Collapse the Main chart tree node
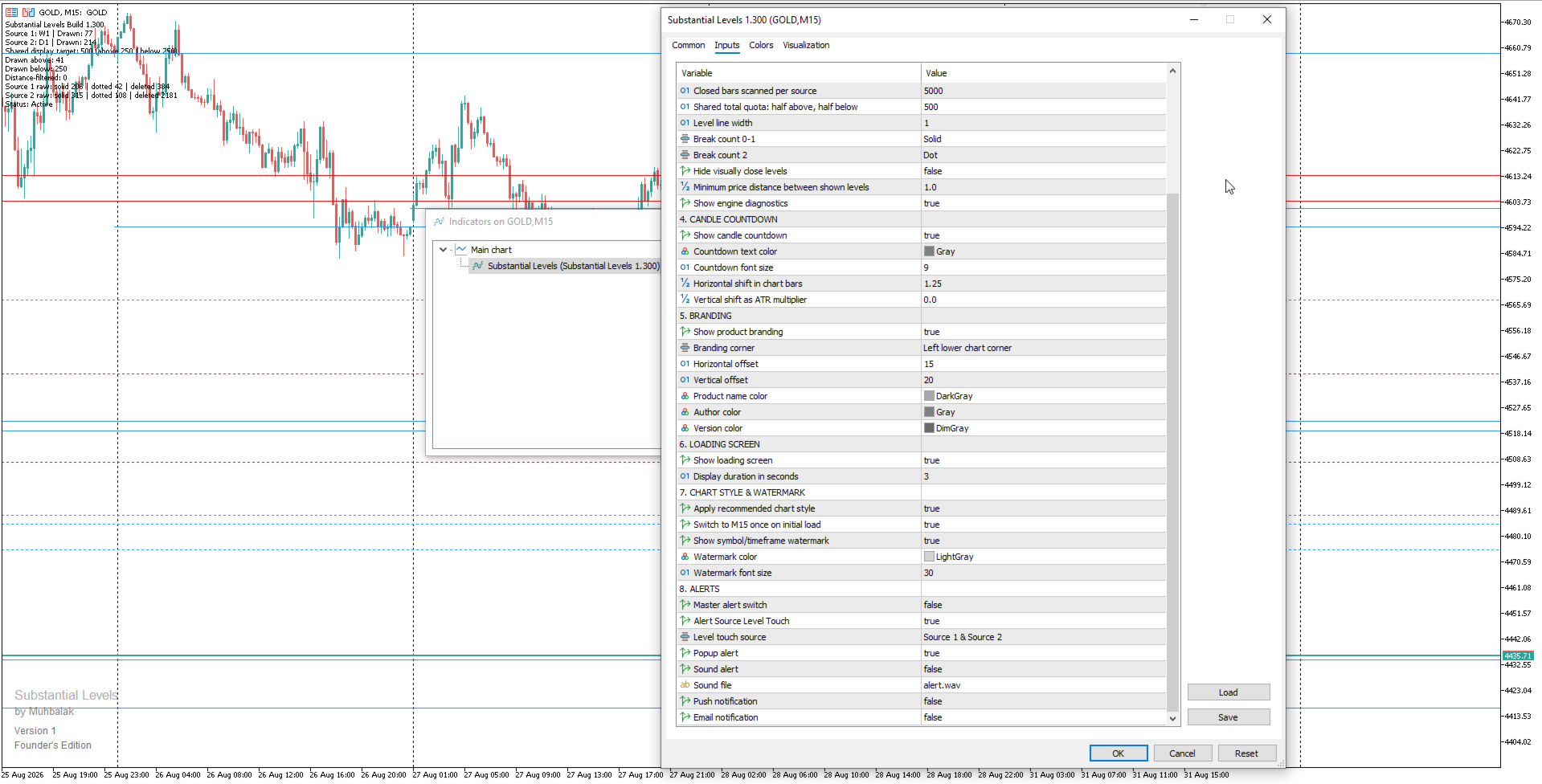Image resolution: width=1542 pixels, height=784 pixels. [x=443, y=250]
